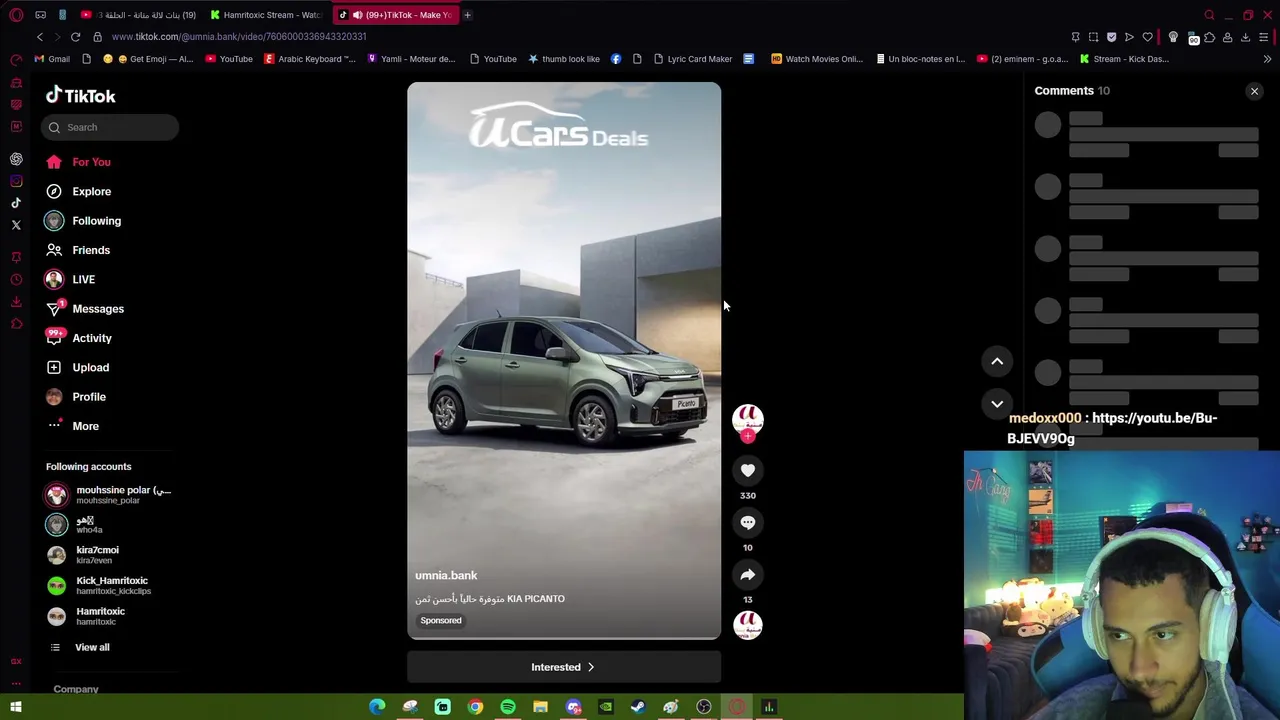The height and width of the screenshot is (720, 1280).
Task: Open the Kick_Hamritoxic account
Action: [99, 585]
